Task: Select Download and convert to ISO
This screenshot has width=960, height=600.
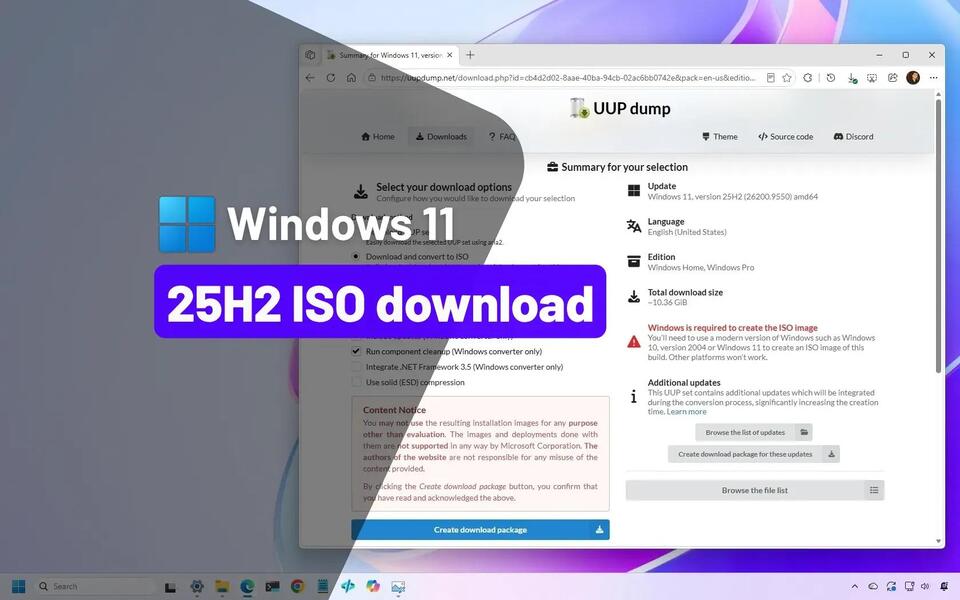Action: (x=356, y=257)
